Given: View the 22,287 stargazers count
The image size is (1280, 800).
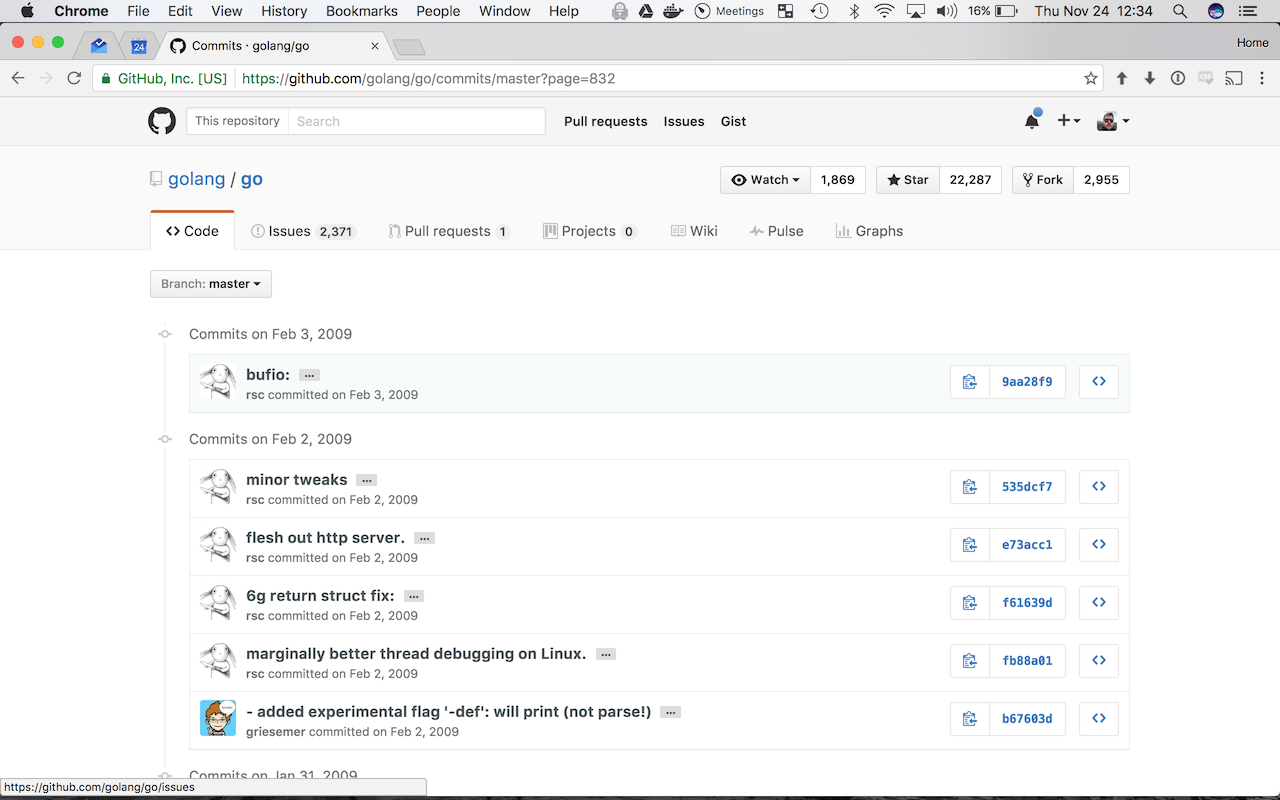Looking at the screenshot, I should point(970,180).
